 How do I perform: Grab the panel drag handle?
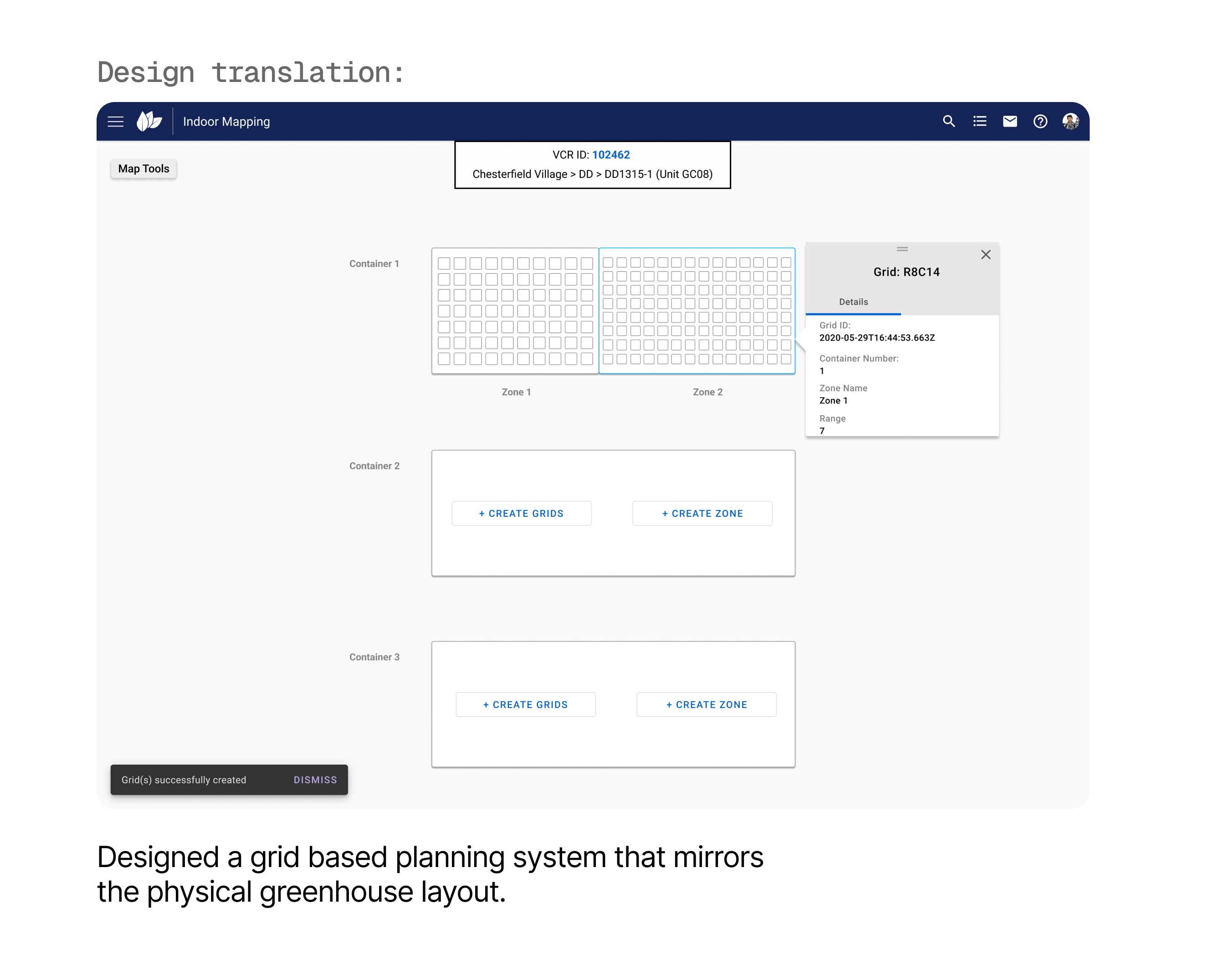pyautogui.click(x=902, y=249)
